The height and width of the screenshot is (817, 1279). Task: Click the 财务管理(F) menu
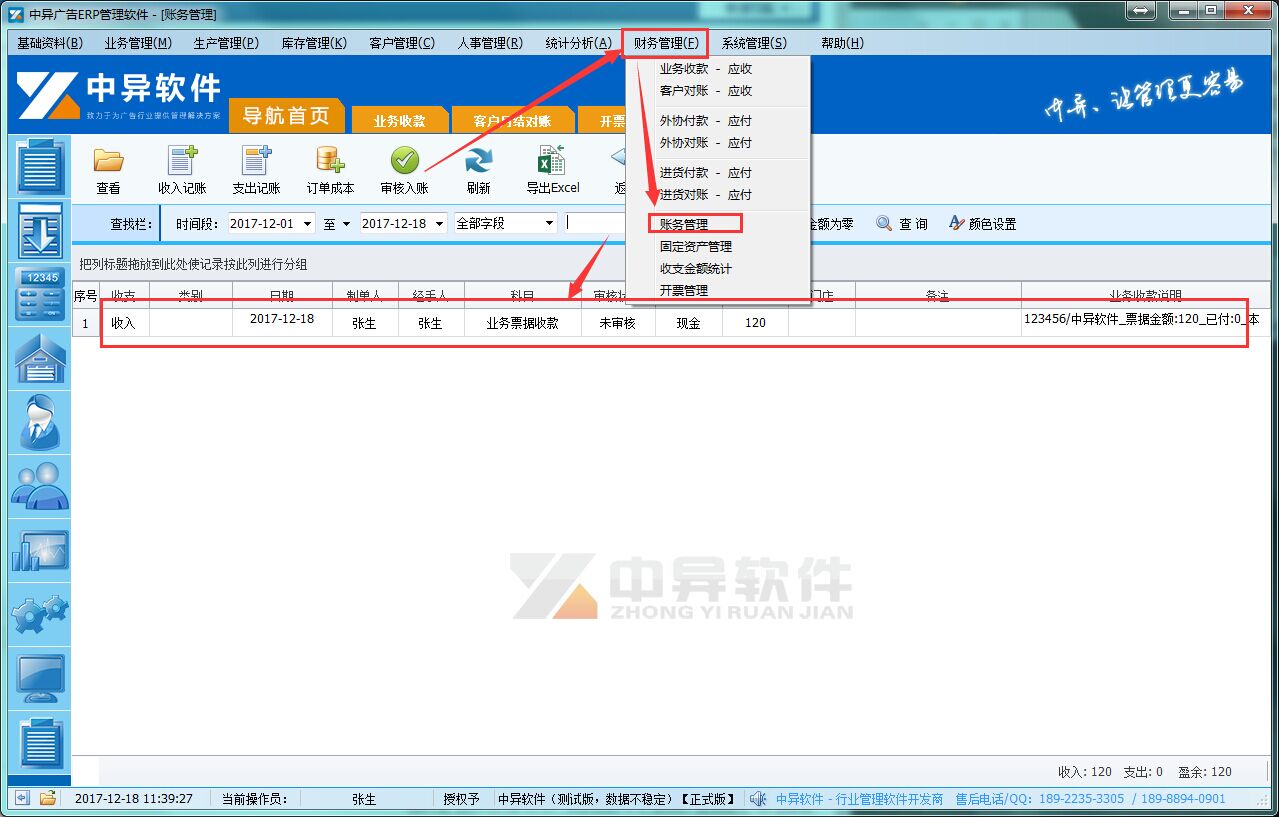click(666, 43)
